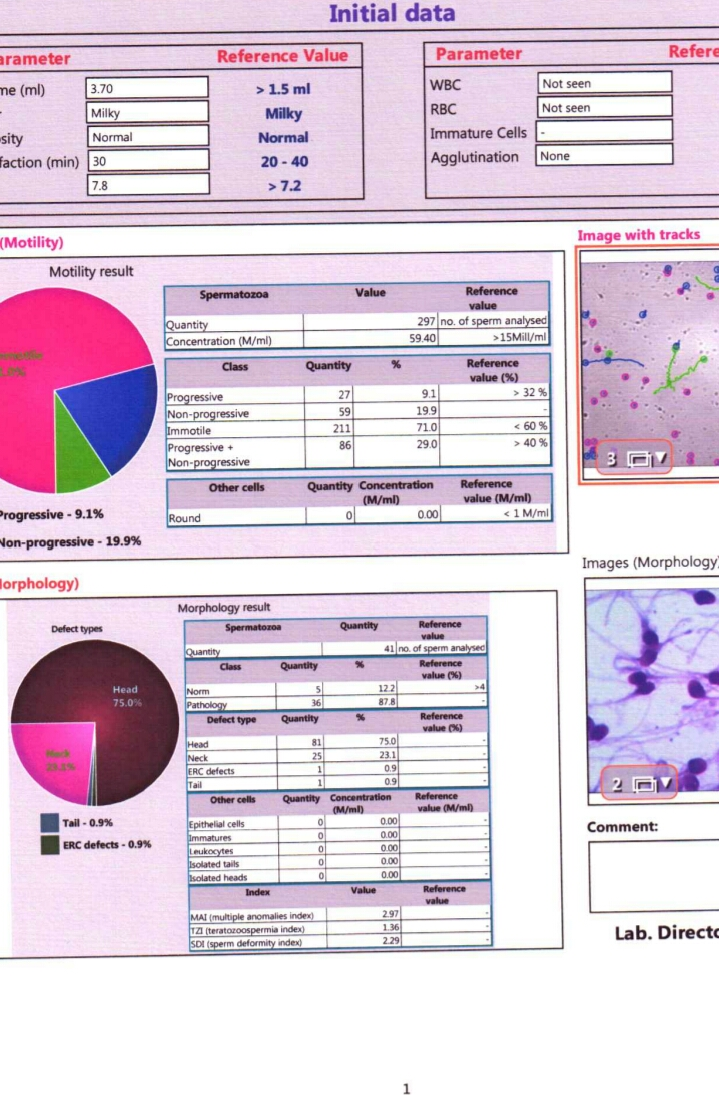This screenshot has height=1095, width=719.
Task: Edit the volume field showing 3.70
Action: click(x=147, y=88)
